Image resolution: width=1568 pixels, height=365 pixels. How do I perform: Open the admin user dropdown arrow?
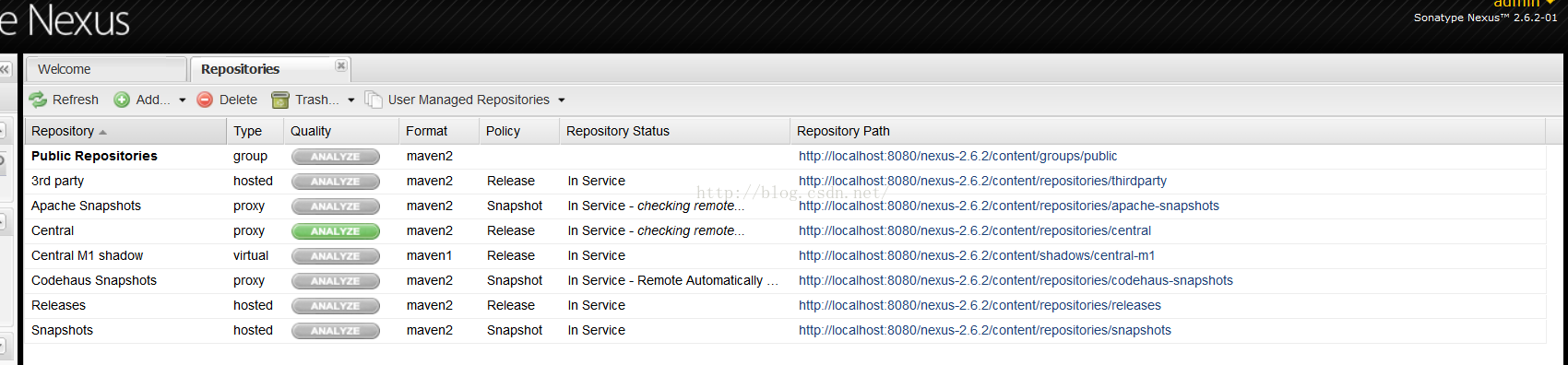tap(1550, 4)
